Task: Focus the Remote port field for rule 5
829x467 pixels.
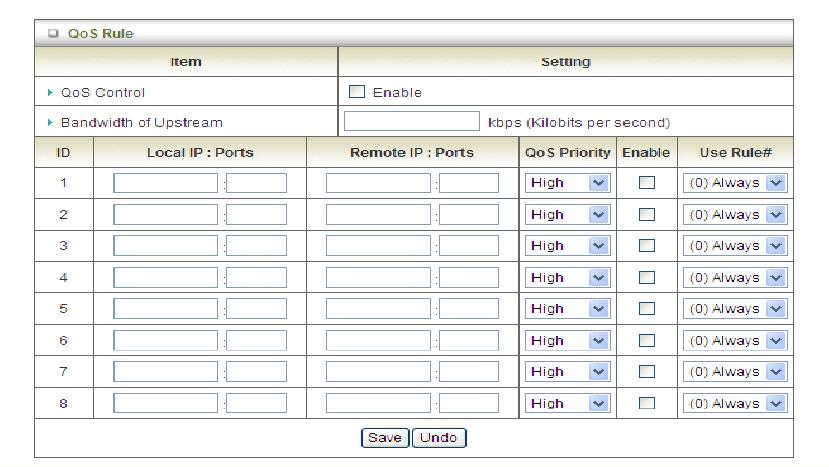Action: [469, 309]
